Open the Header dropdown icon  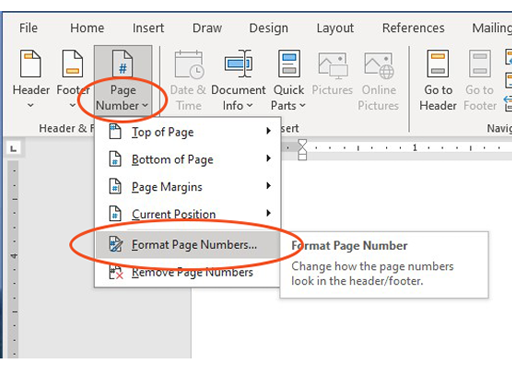click(x=31, y=64)
